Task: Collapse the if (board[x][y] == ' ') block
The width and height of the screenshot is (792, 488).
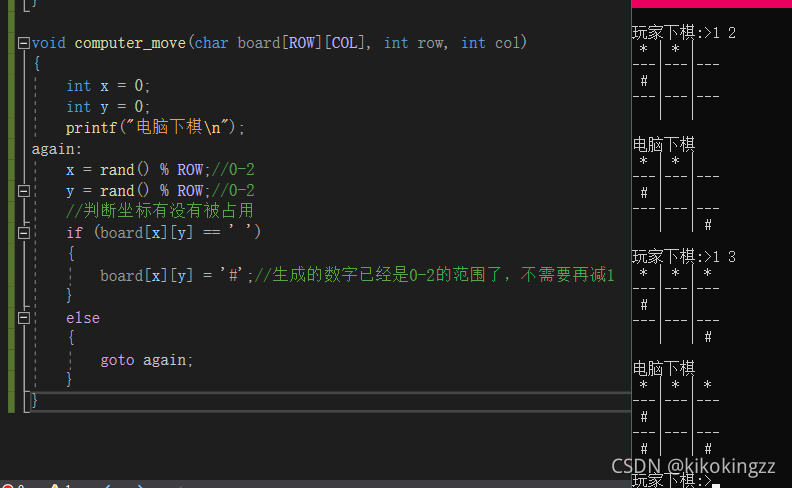Action: click(x=24, y=233)
